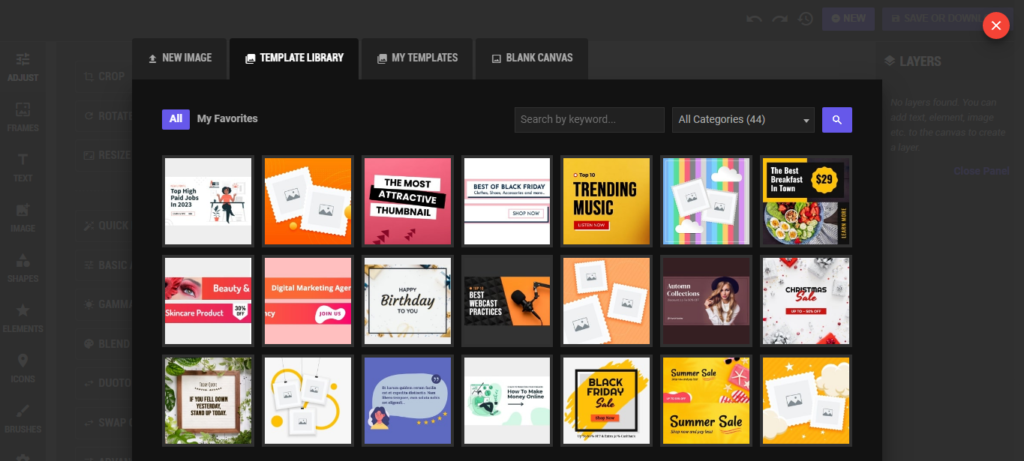Viewport: 1024px width, 461px height.
Task: Switch to the New Image tab
Action: [180, 58]
